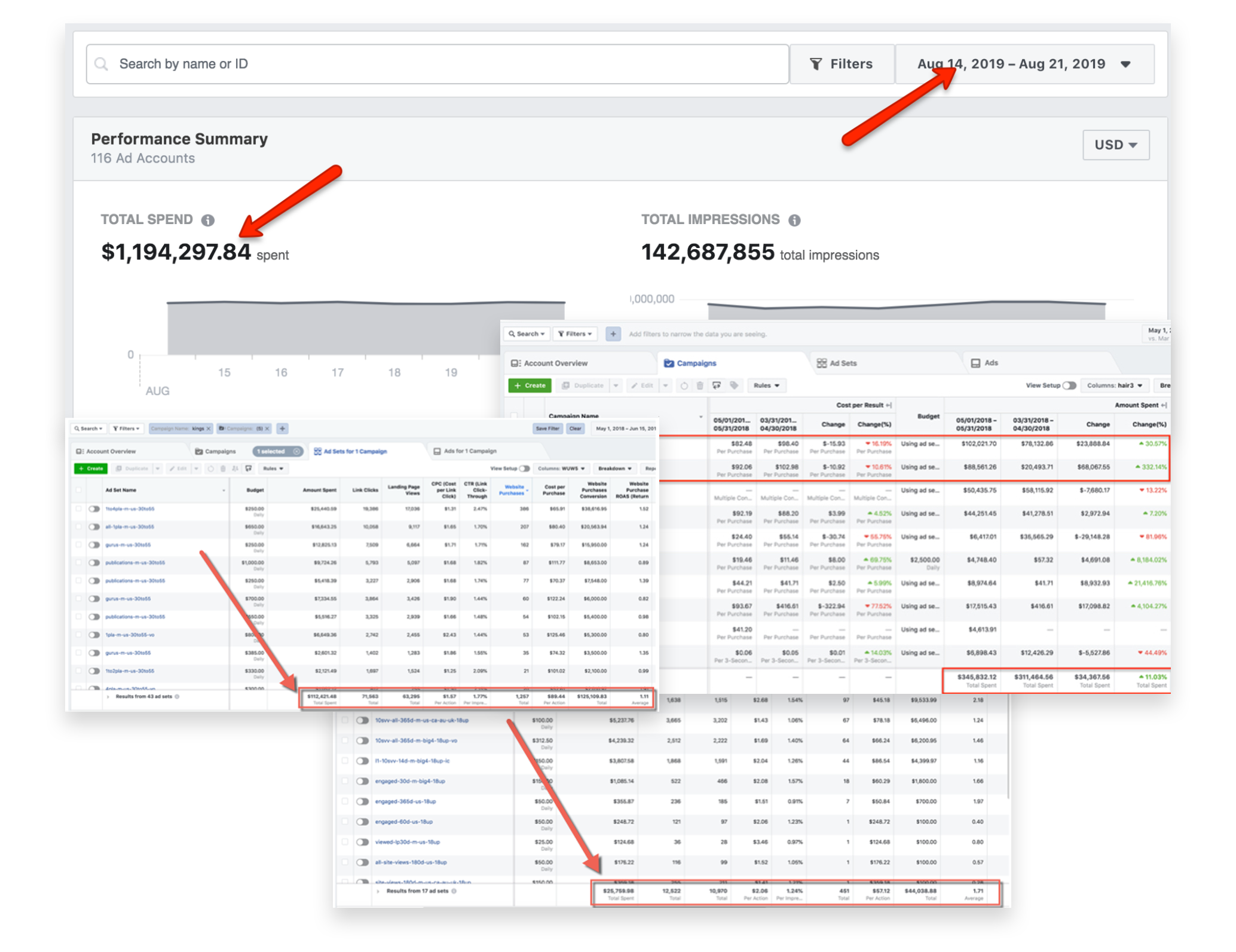Open the 10svv-all-365d-m-big4-18up-vo link
The image size is (1236, 952).
pyautogui.click(x=416, y=741)
